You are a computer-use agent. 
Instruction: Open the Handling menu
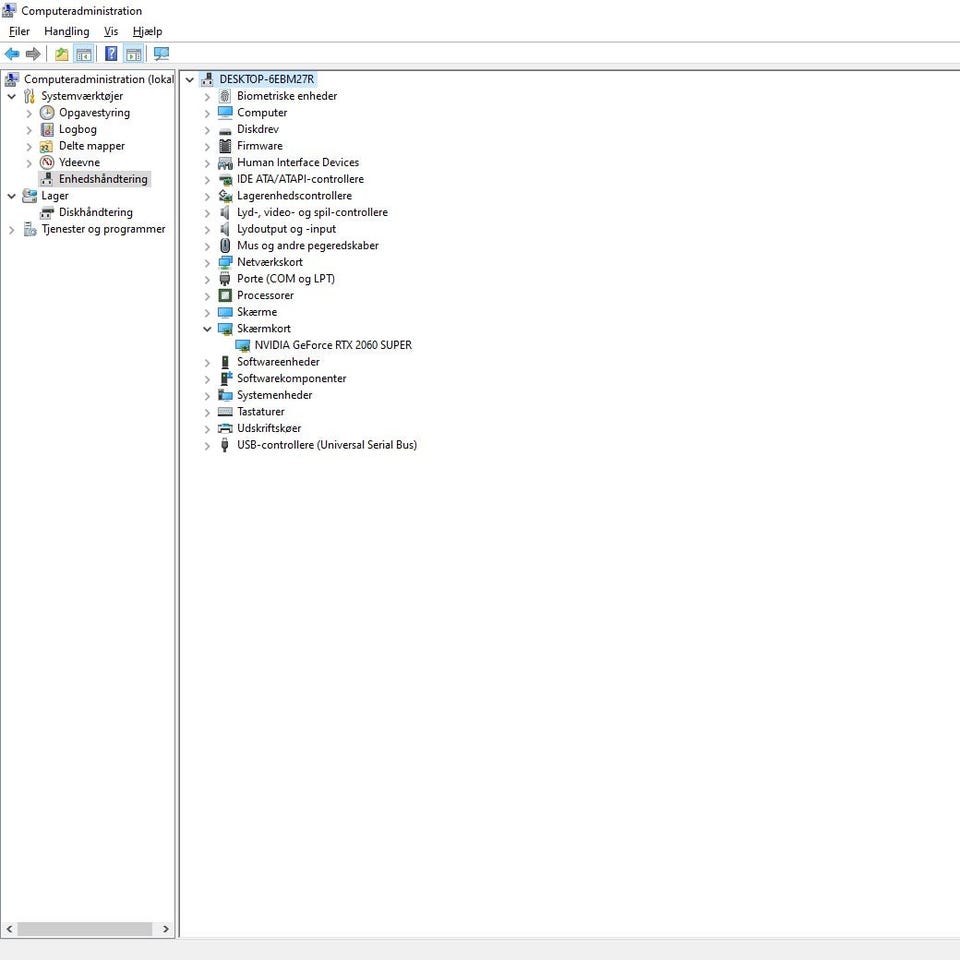coord(67,31)
